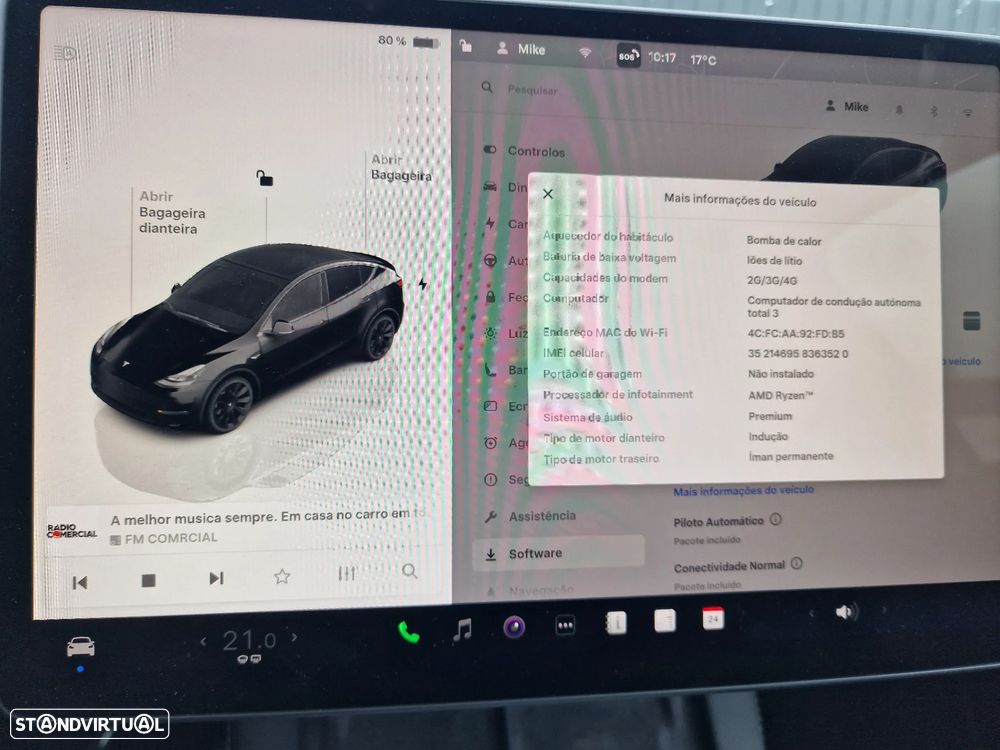The image size is (1000, 750).
Task: Open the vehicle manual app icon
Action: (x=615, y=622)
